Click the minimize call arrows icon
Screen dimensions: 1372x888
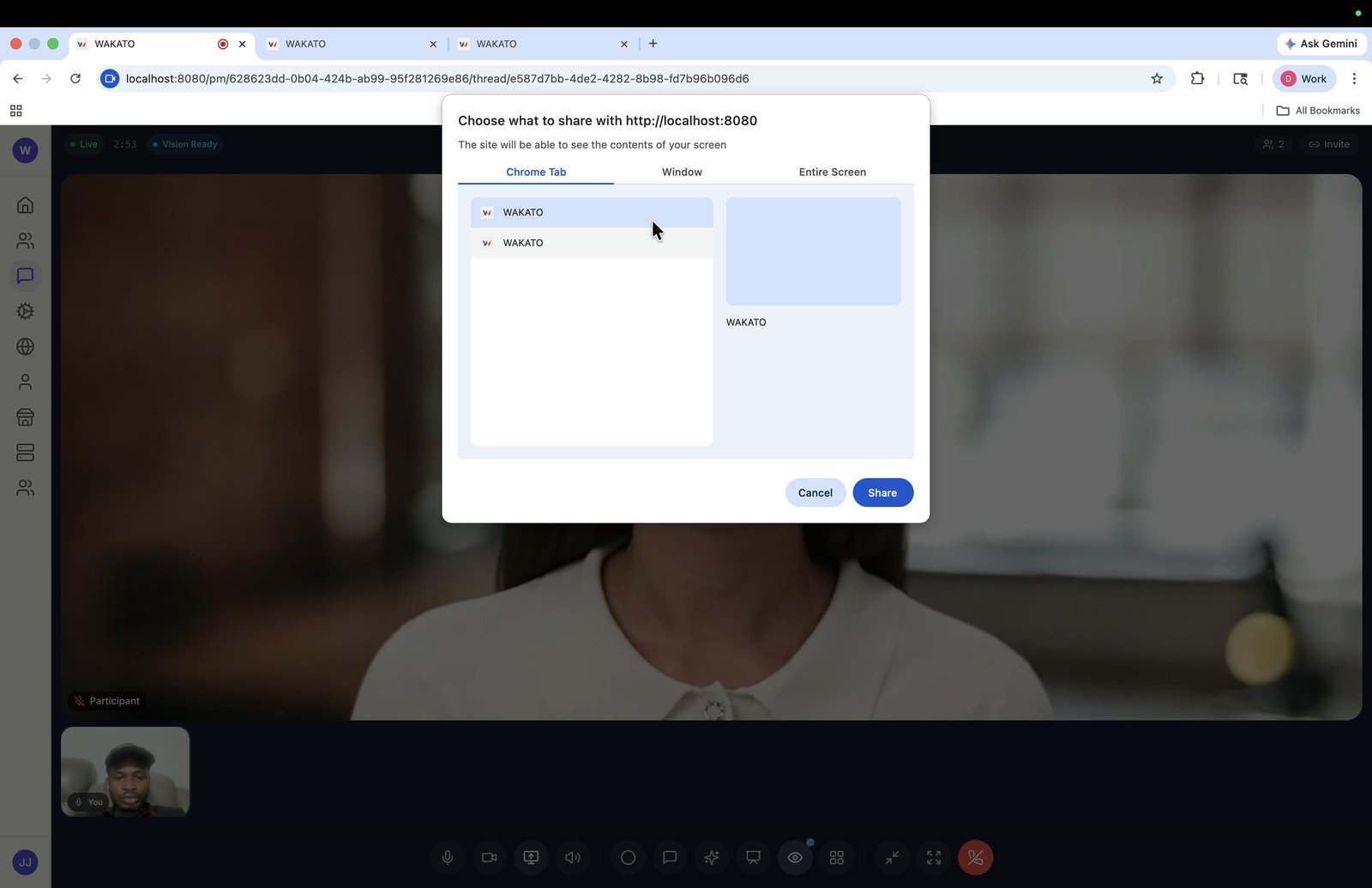tap(892, 857)
